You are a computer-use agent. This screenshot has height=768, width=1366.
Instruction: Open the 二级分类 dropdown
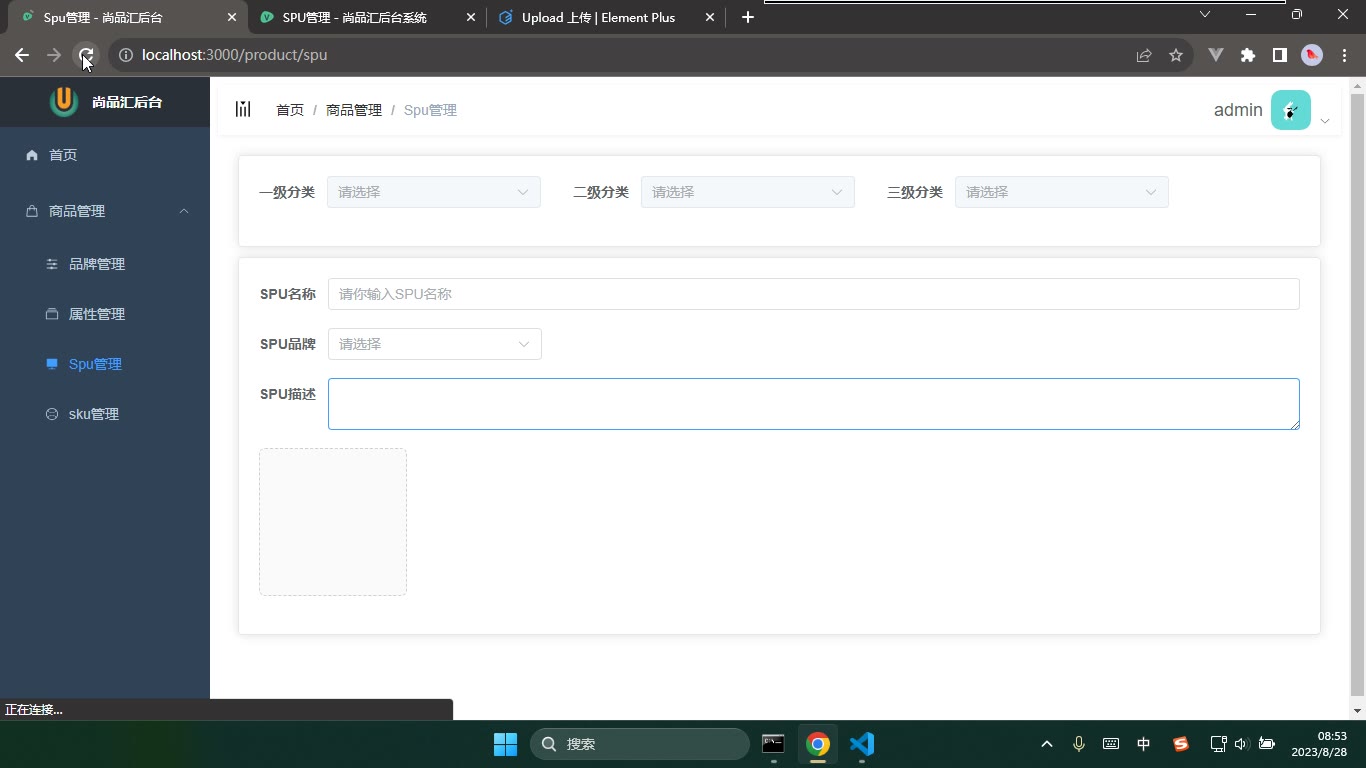click(x=748, y=192)
